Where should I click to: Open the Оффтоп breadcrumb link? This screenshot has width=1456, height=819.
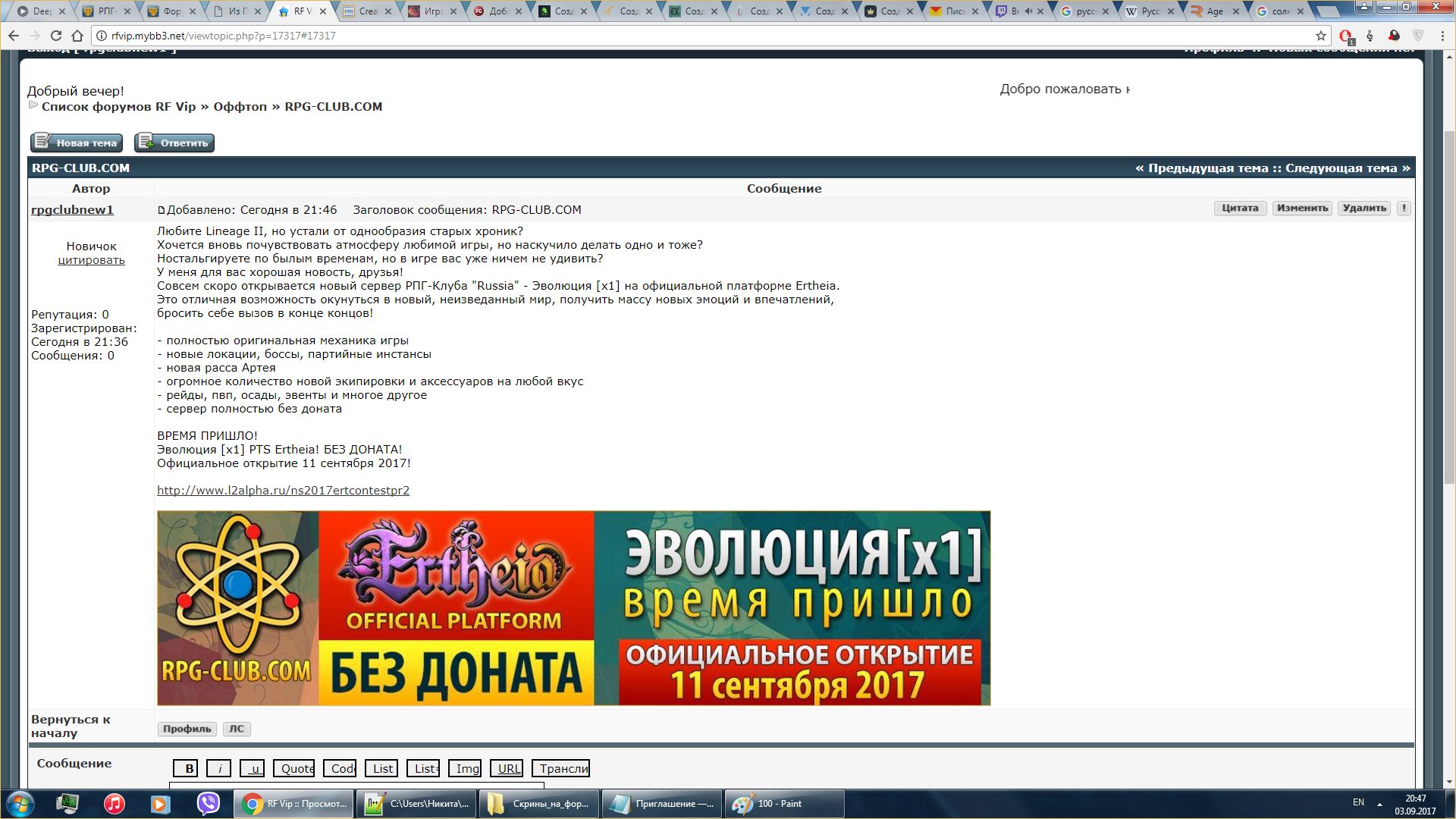[x=240, y=107]
